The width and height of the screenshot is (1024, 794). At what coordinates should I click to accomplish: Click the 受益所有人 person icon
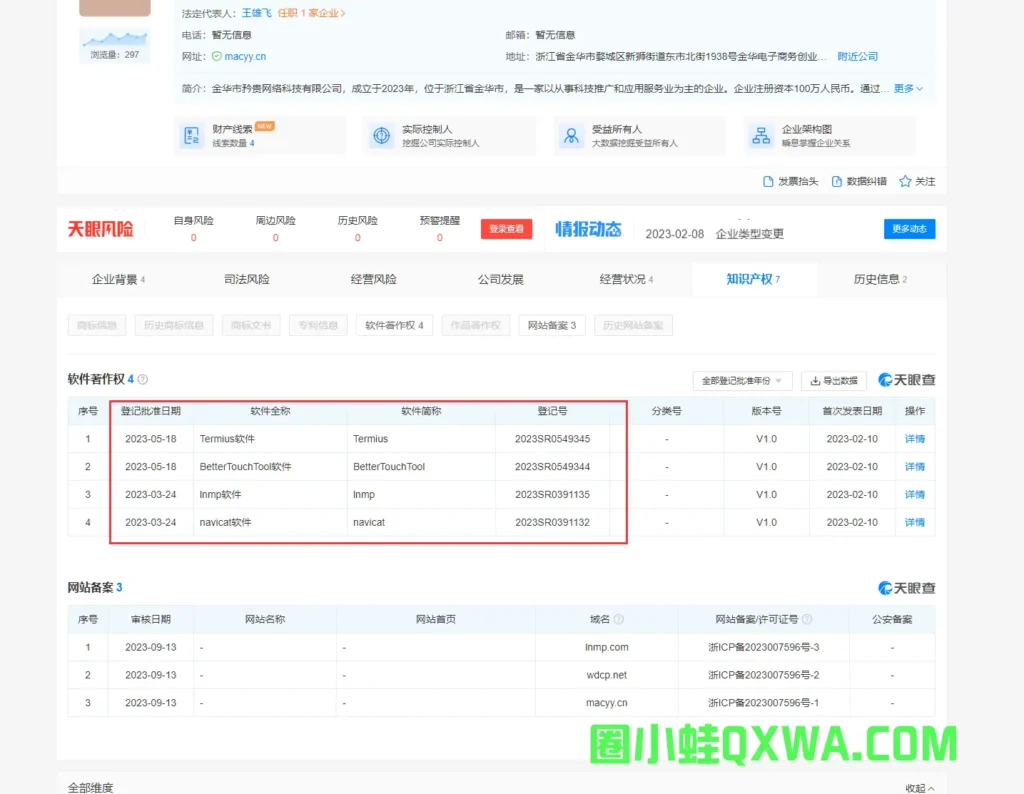571,136
